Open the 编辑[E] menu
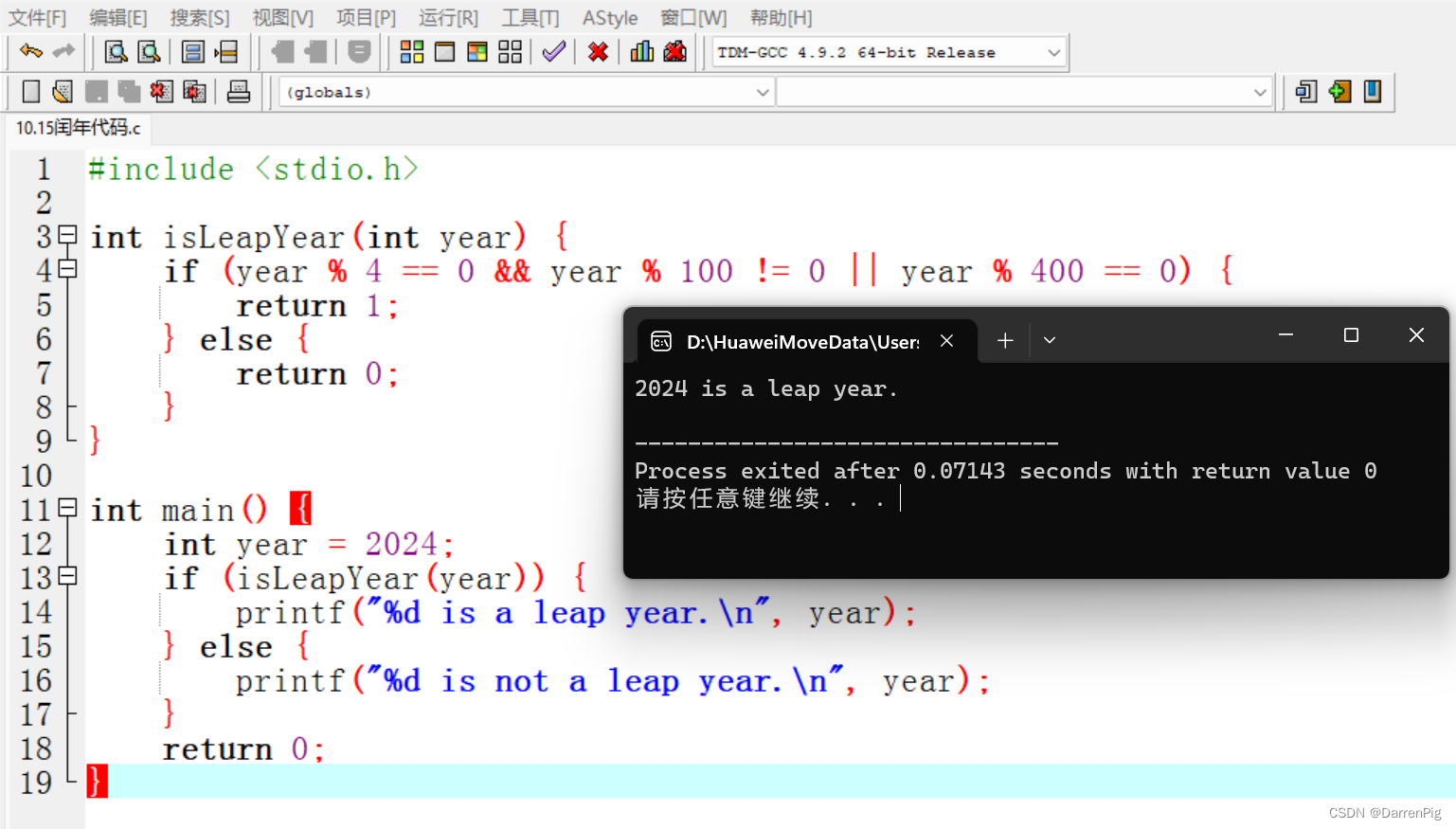 click(118, 18)
